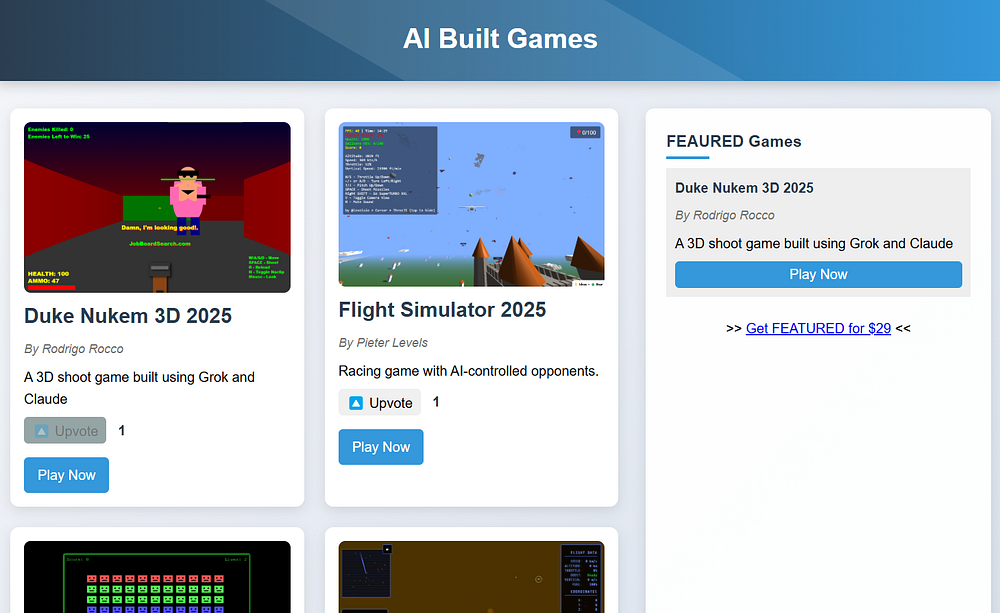Click the AI Built Games header title
Screen dimensions: 1000x613
500,39
